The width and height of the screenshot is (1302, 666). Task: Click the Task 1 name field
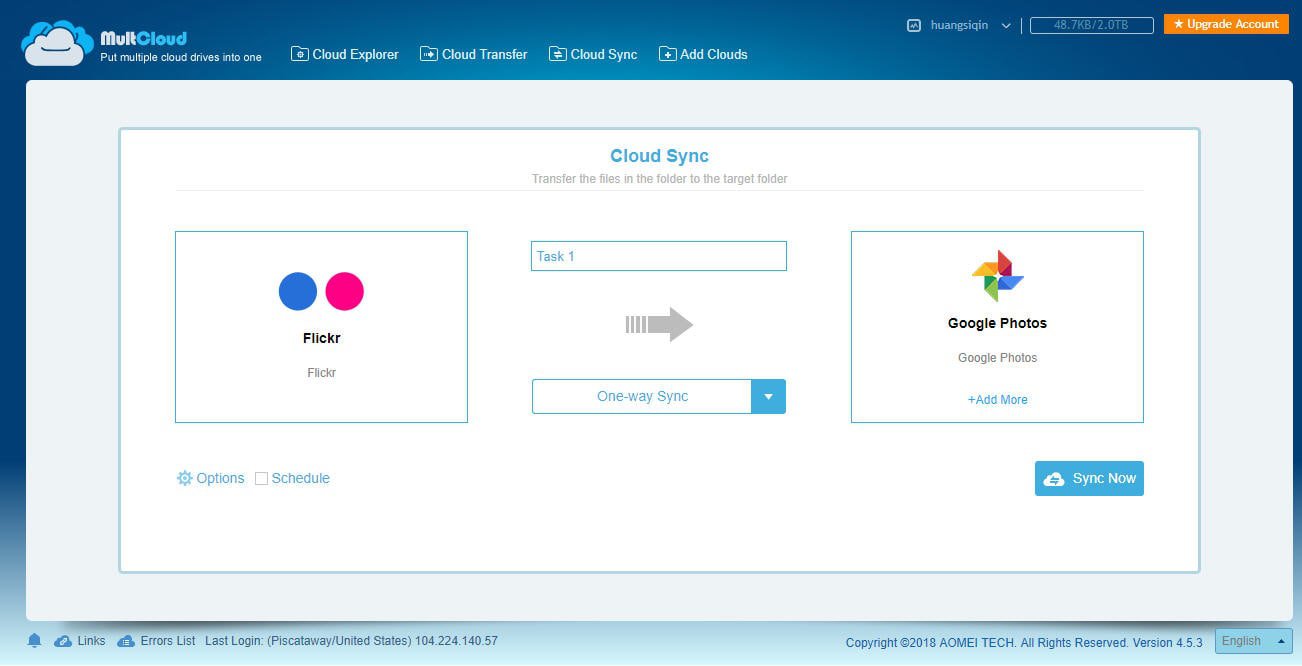[x=658, y=256]
